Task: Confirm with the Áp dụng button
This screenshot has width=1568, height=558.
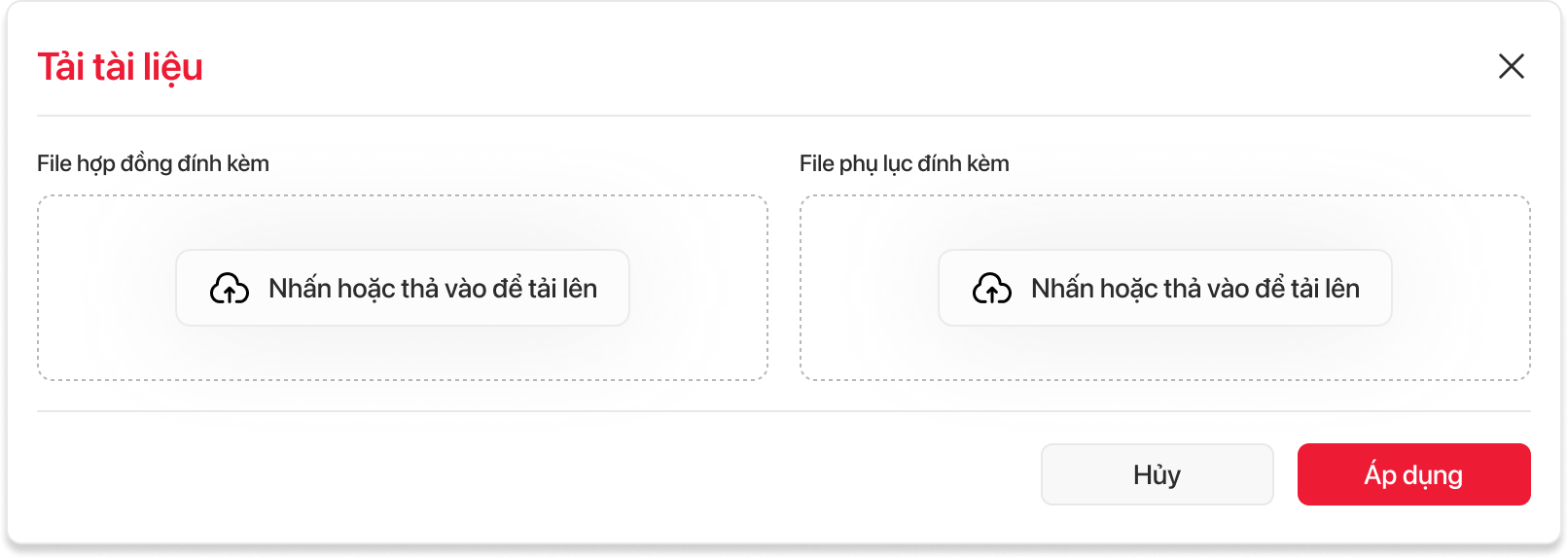Action: tap(1413, 474)
